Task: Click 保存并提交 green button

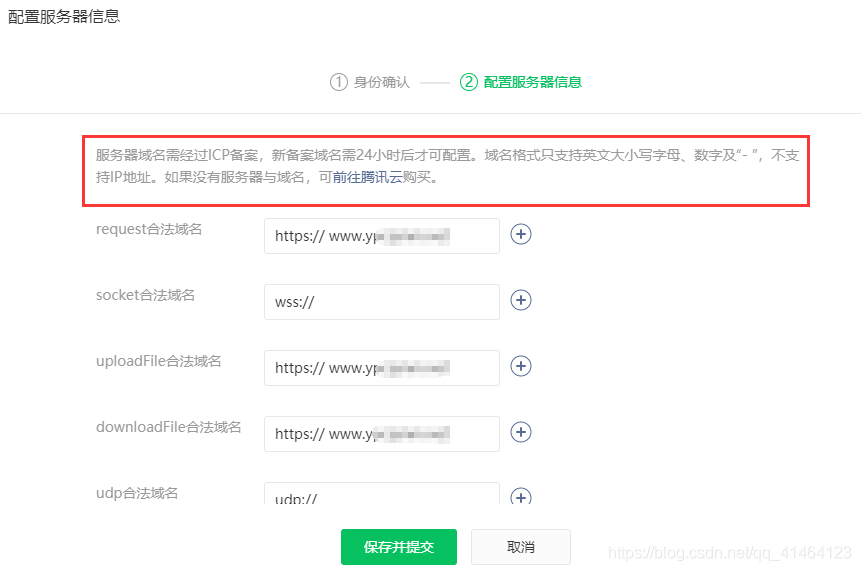Action: (x=399, y=547)
